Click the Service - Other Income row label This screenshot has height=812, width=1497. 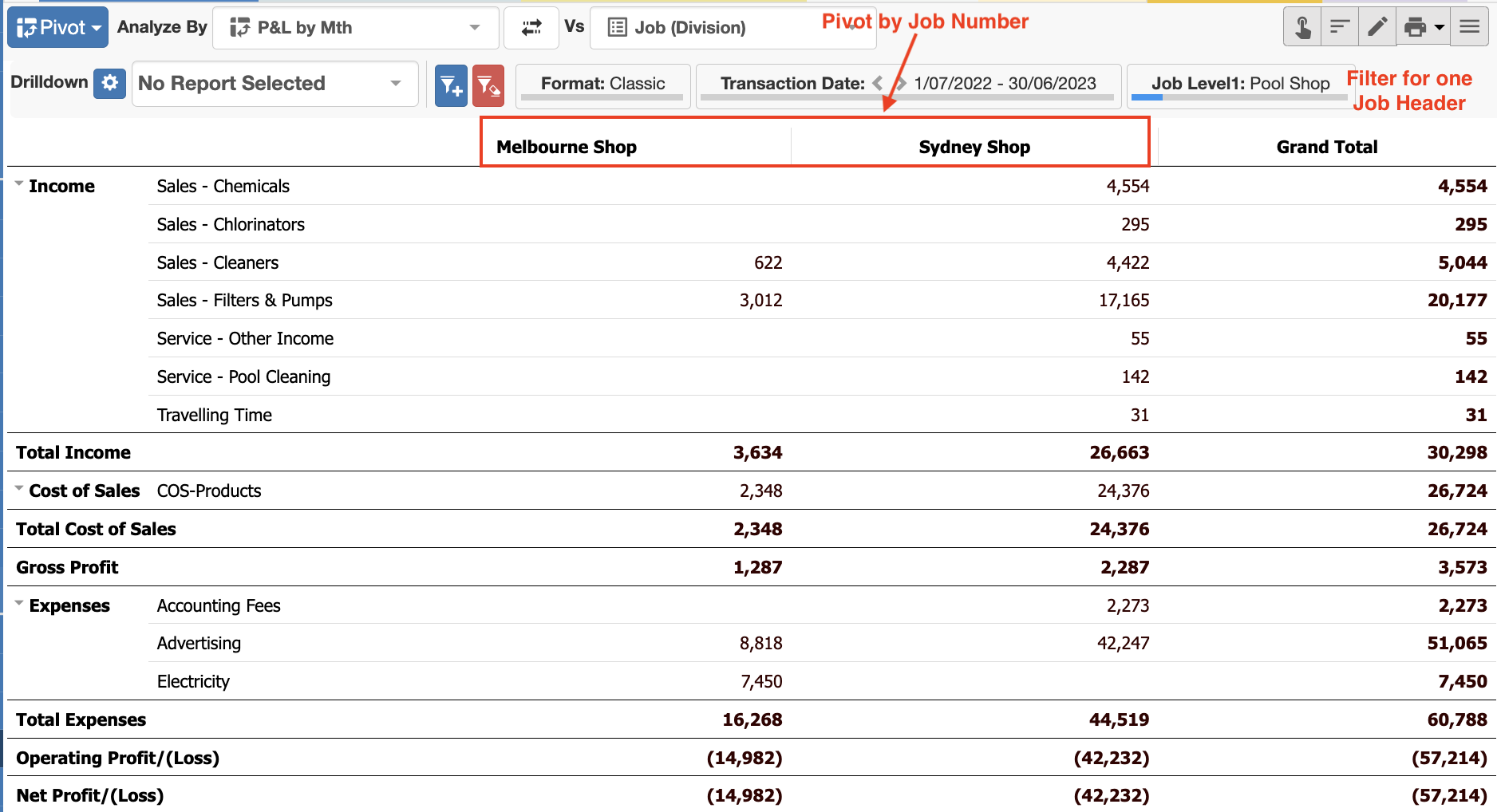[x=245, y=338]
